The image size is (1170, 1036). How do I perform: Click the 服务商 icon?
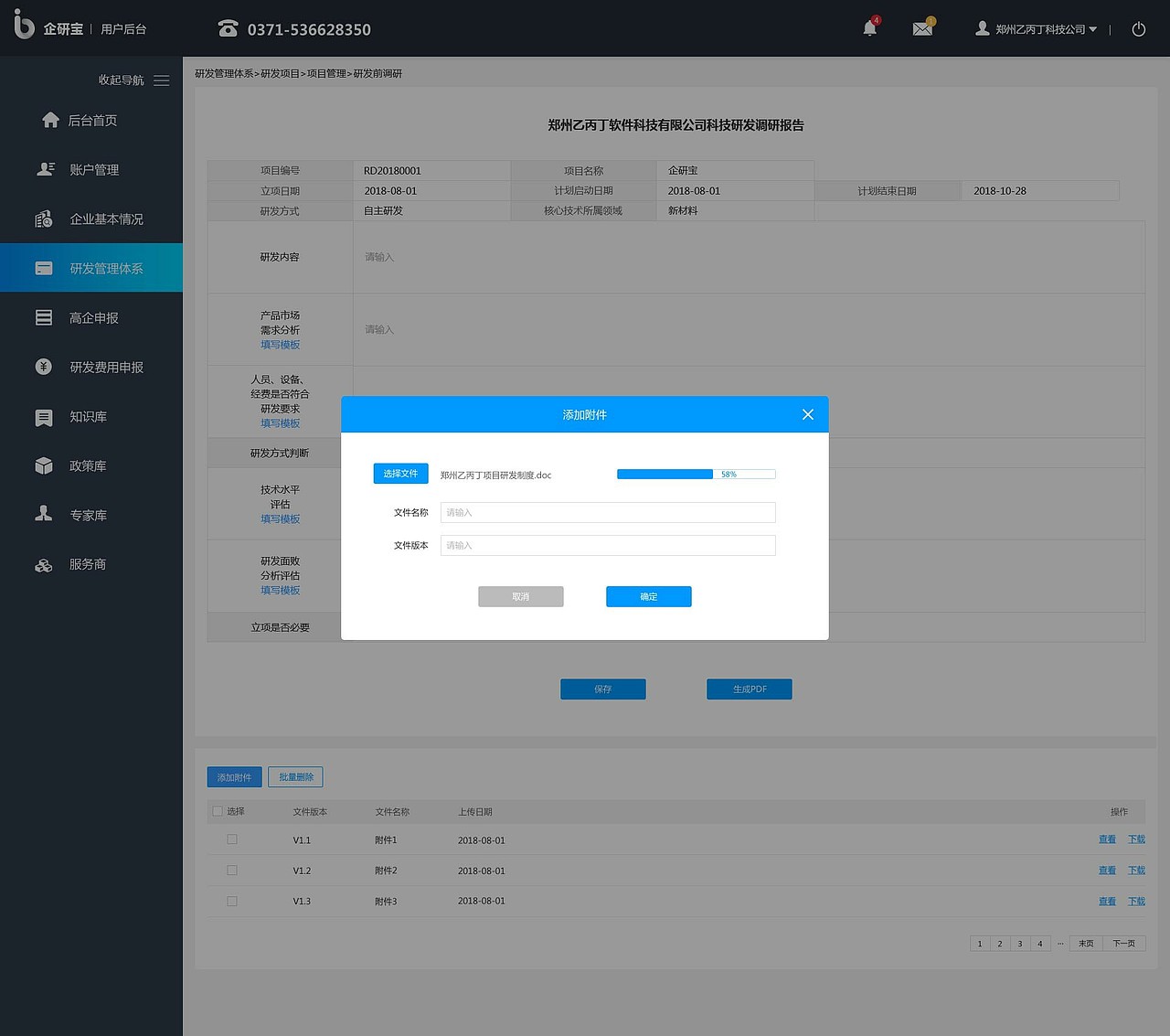[44, 565]
